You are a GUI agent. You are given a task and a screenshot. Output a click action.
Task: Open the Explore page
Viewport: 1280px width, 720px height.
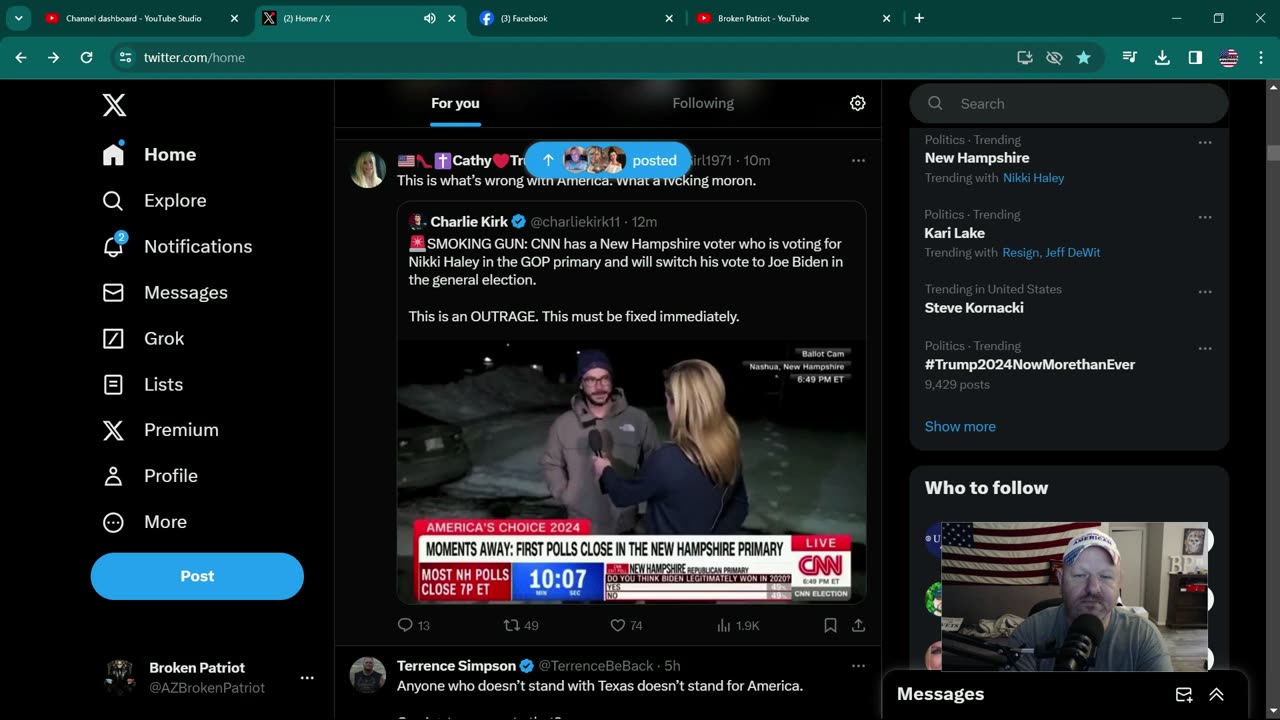point(155,200)
